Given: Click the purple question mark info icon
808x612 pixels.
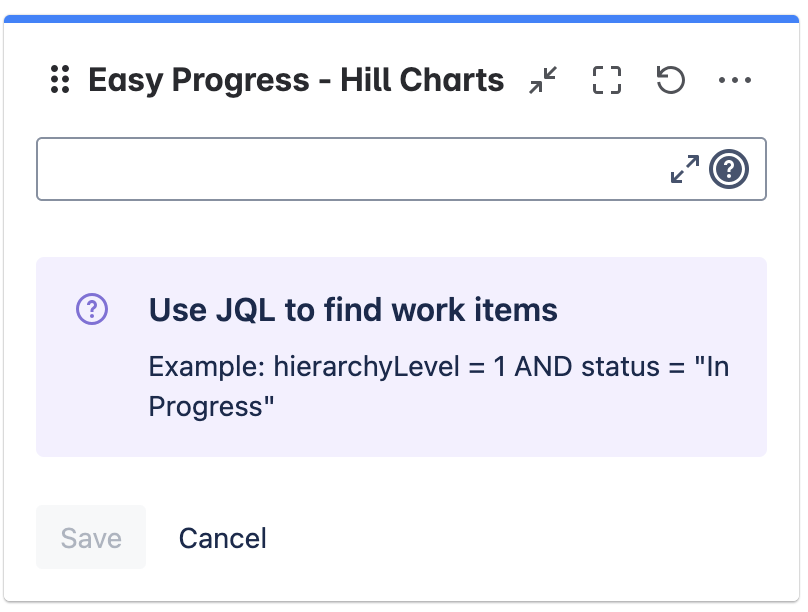Looking at the screenshot, I should click(92, 310).
